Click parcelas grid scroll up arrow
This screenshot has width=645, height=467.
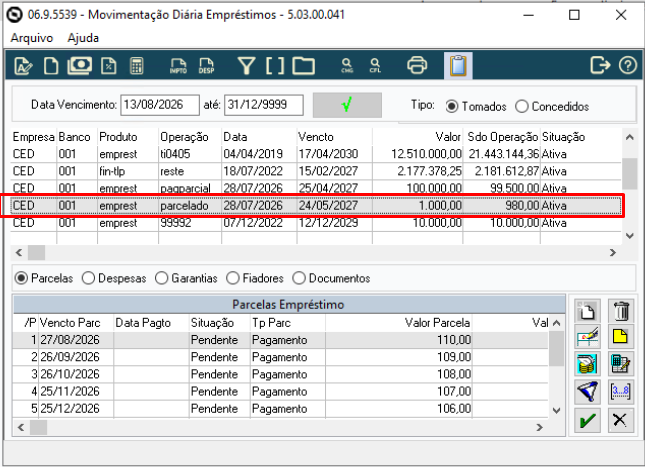(557, 323)
